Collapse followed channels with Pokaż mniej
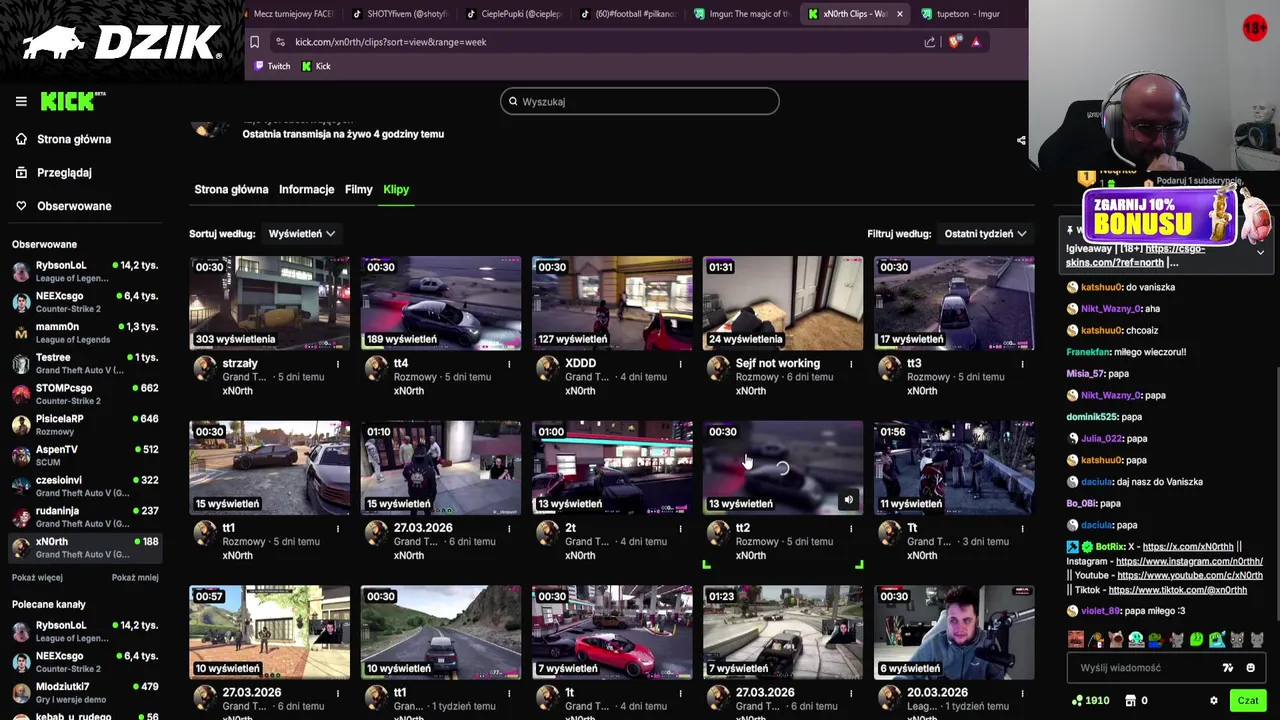The width and height of the screenshot is (1280, 720). pyautogui.click(x=135, y=577)
